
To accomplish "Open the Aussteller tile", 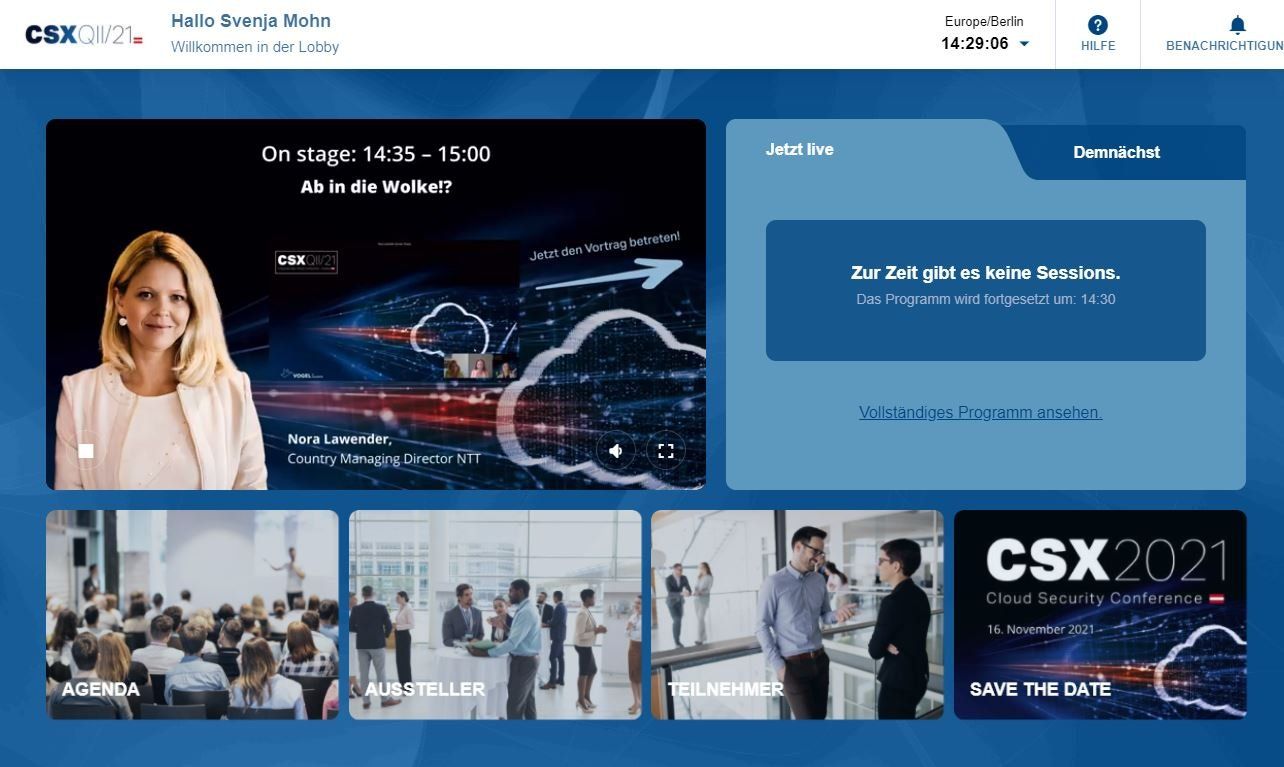I will (x=495, y=615).
